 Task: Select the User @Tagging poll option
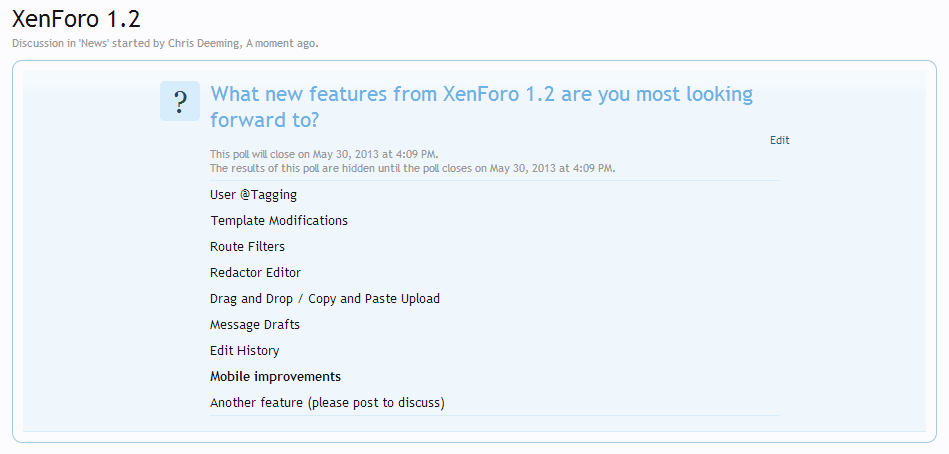(x=253, y=195)
